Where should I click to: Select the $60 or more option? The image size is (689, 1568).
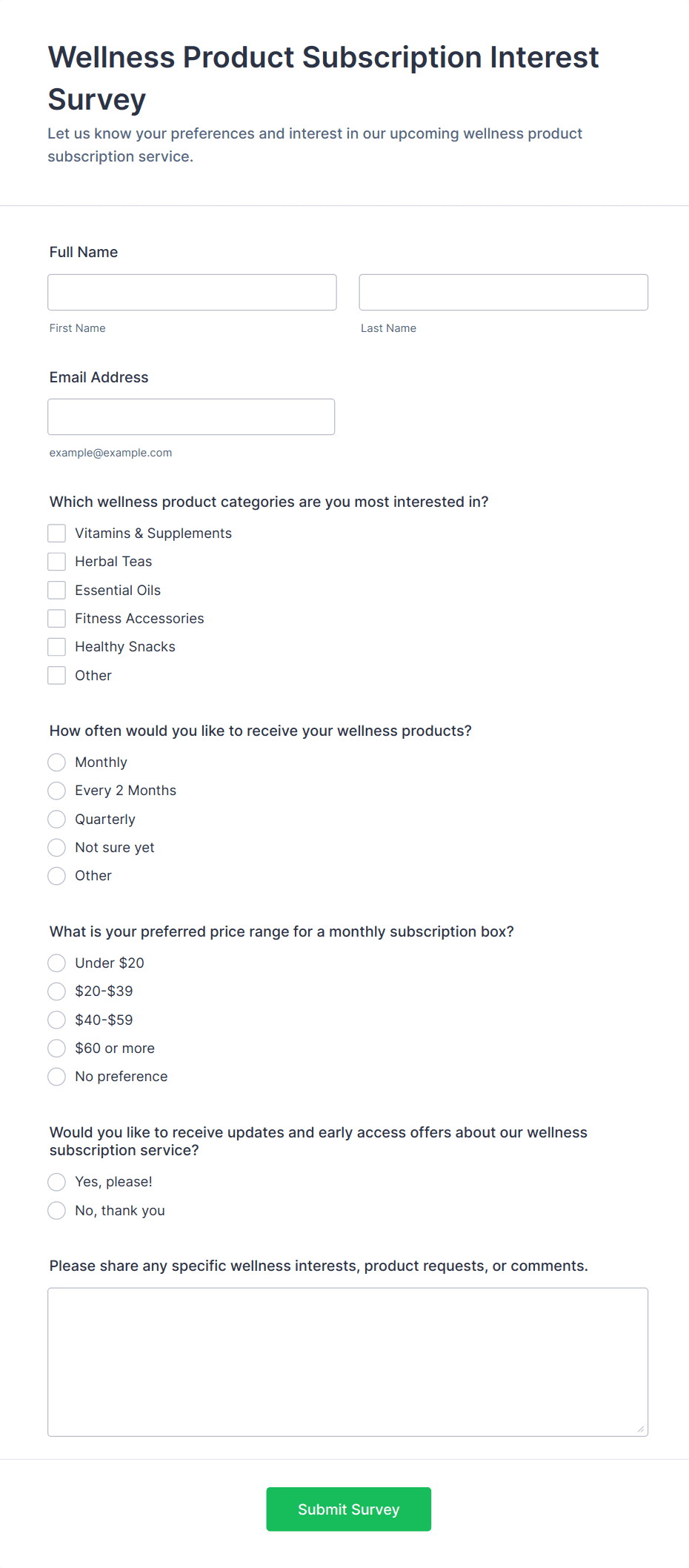coord(56,1048)
